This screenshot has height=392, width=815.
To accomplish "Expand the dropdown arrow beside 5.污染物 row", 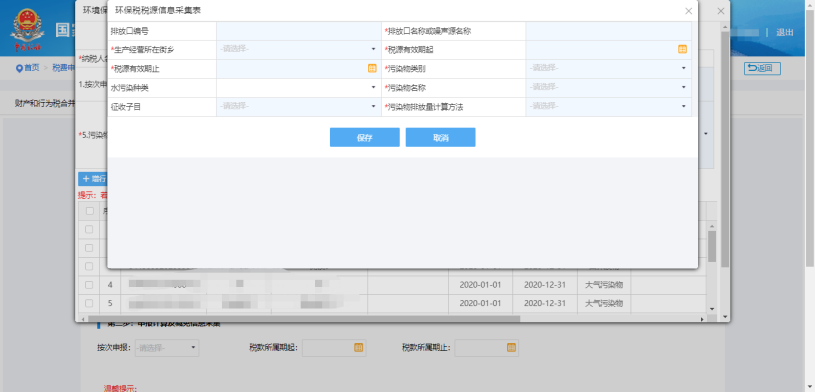I will 706,134.
